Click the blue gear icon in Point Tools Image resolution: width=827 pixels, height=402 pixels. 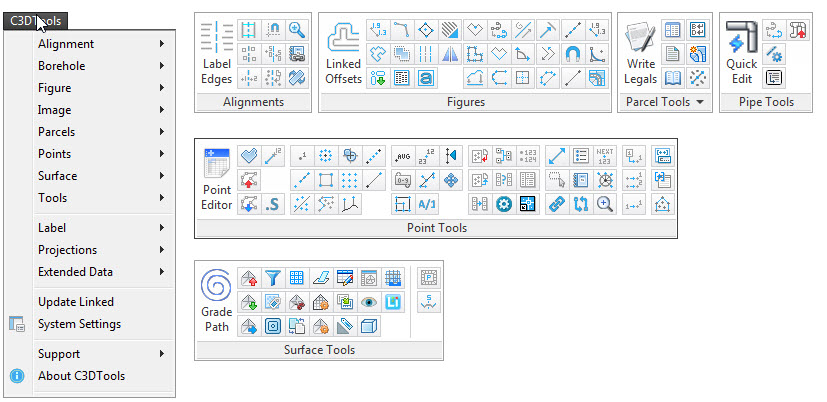(x=504, y=204)
